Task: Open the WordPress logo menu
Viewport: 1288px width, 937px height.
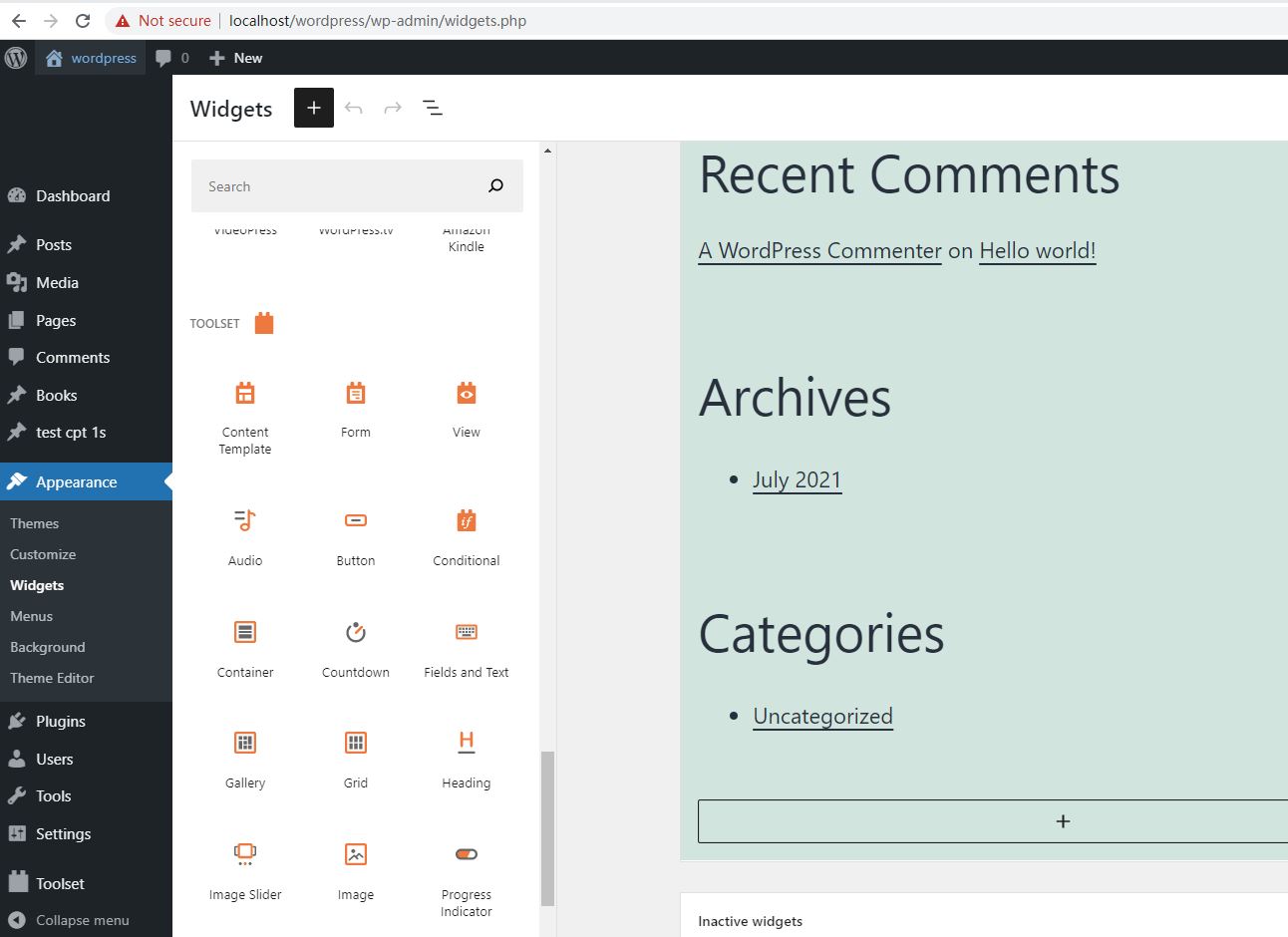Action: tap(16, 58)
